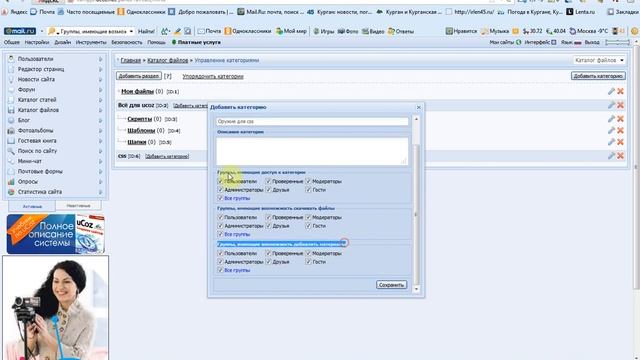The height and width of the screenshot is (360, 640).
Task: Toggle Все группы under download files groups
Action: 220,234
